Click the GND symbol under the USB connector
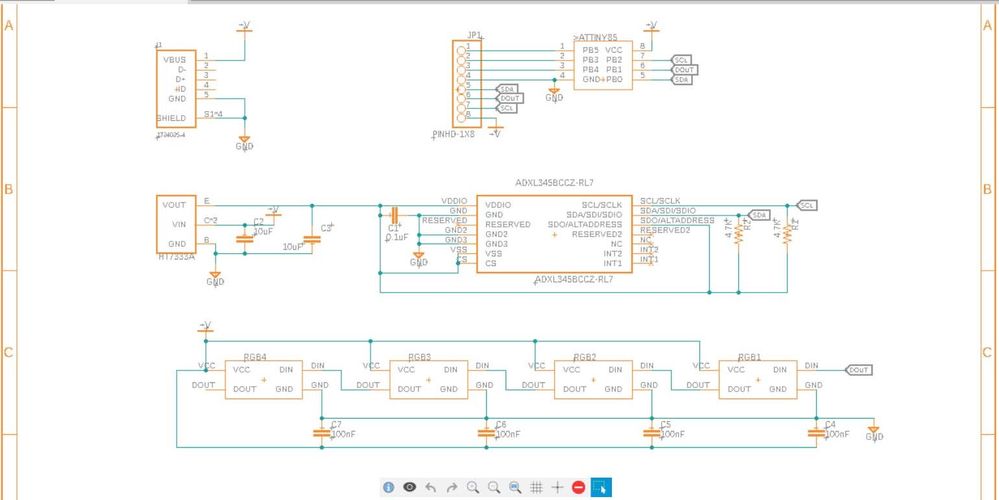 244,143
